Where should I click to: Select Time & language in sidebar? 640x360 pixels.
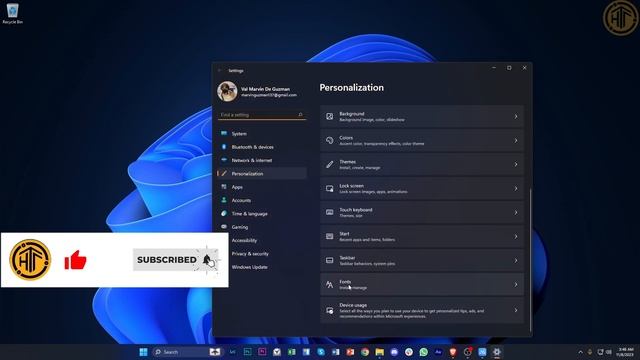pos(262,213)
